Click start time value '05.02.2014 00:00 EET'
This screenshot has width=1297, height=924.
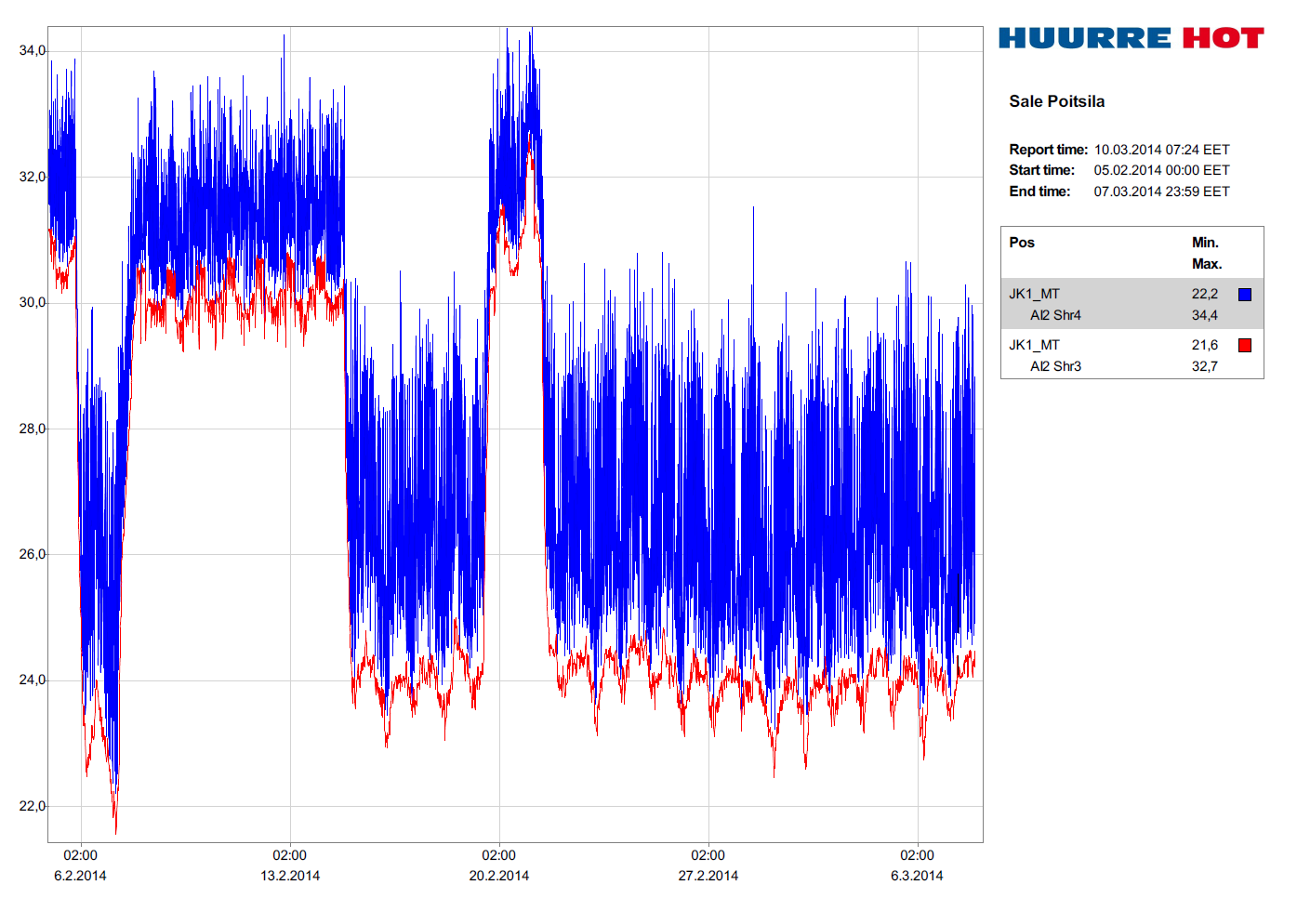[x=1161, y=170]
